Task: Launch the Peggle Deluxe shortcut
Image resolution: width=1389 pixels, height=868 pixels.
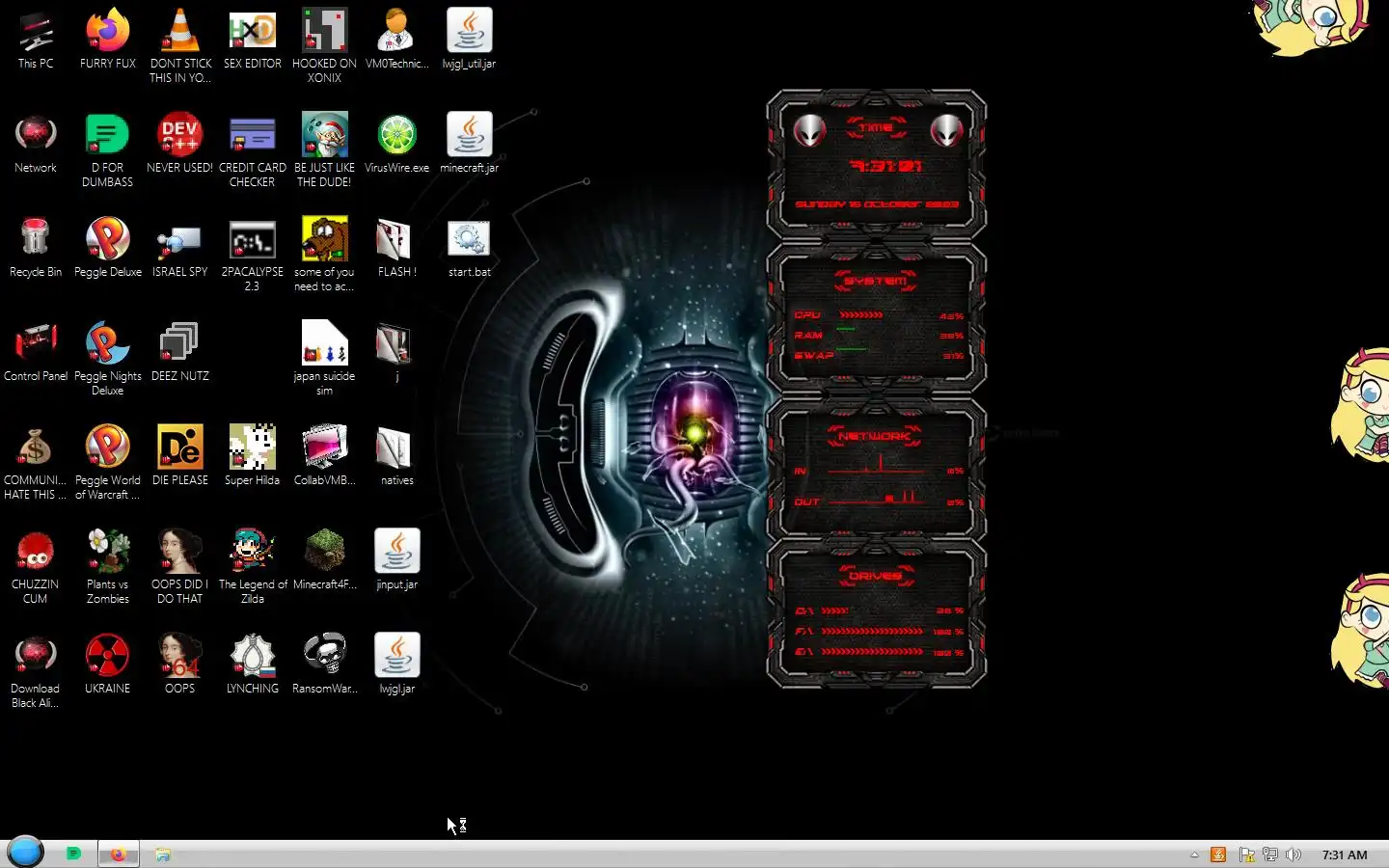Action: click(108, 249)
